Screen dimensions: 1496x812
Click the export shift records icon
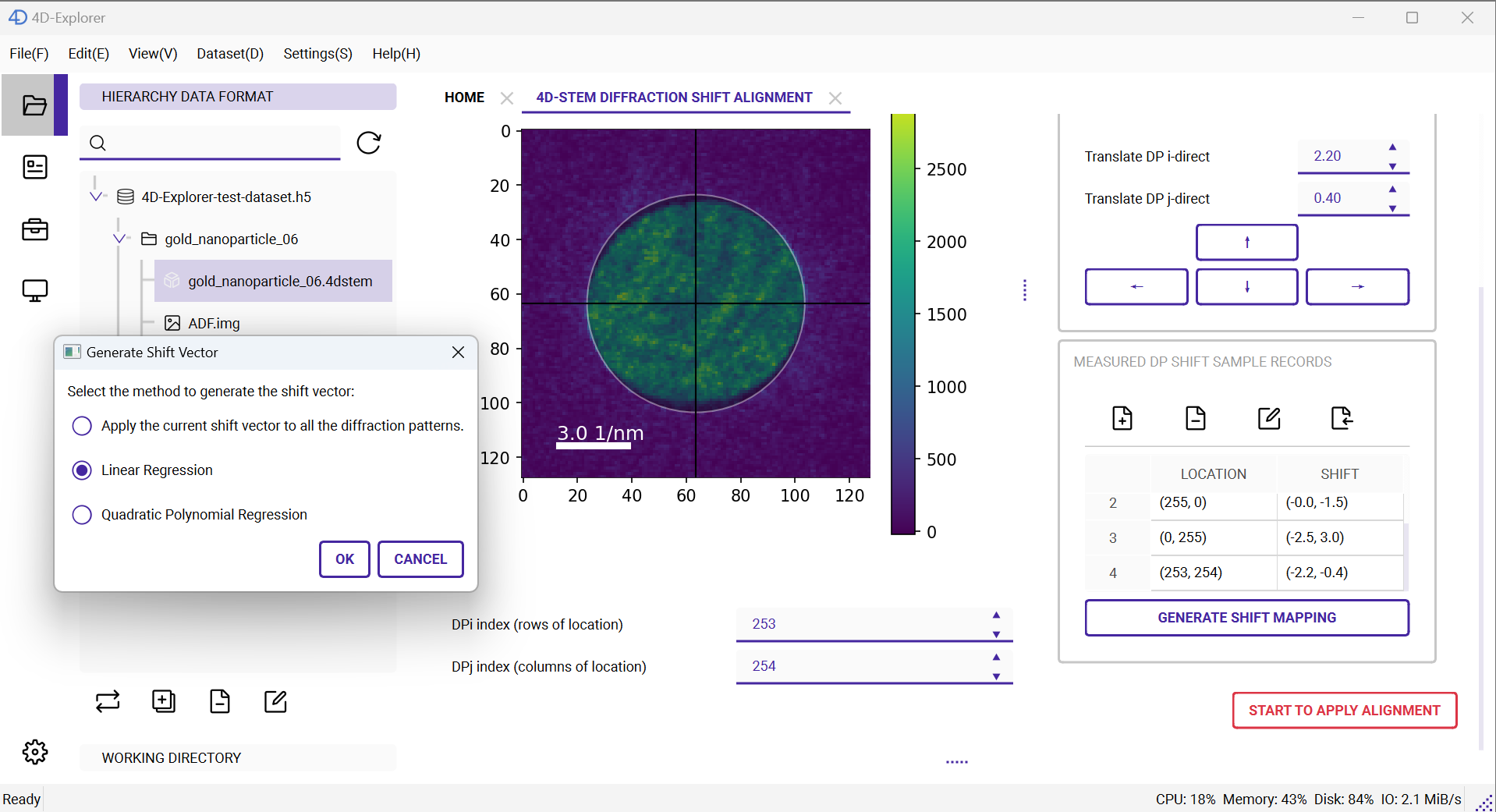point(1342,418)
